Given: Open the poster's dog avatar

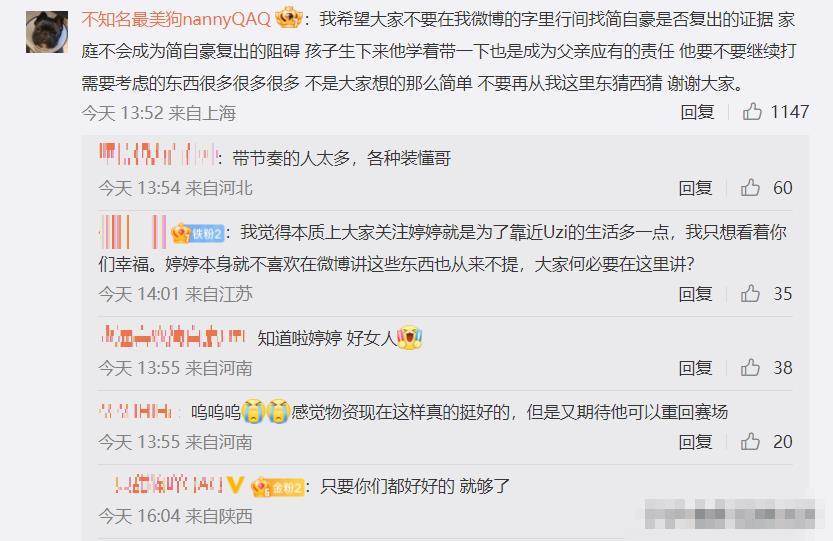Looking at the screenshot, I should (x=47, y=32).
